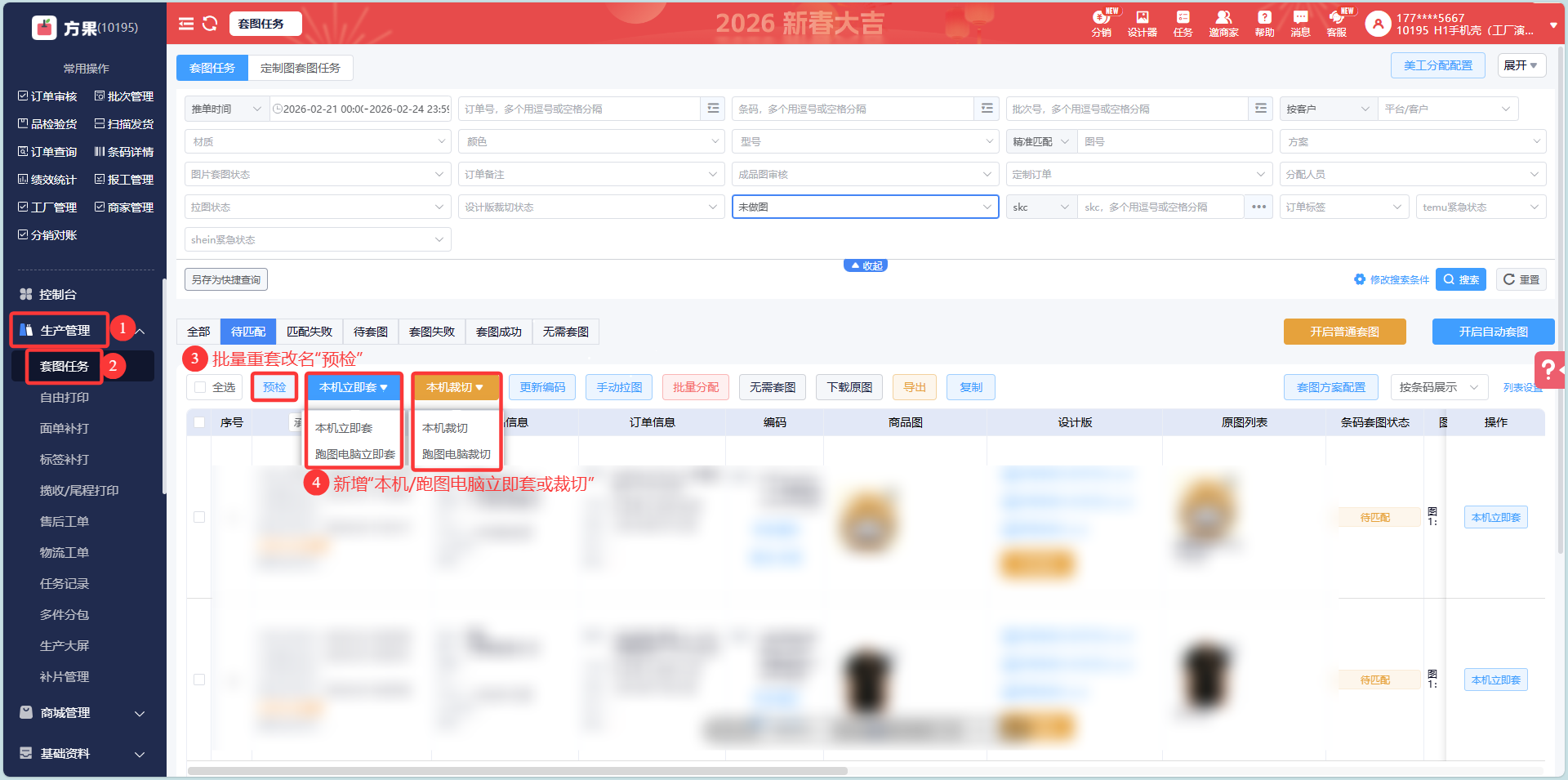Open 批次管理 shortcut in the sidebar
This screenshot has width=1568, height=780.
[x=124, y=96]
